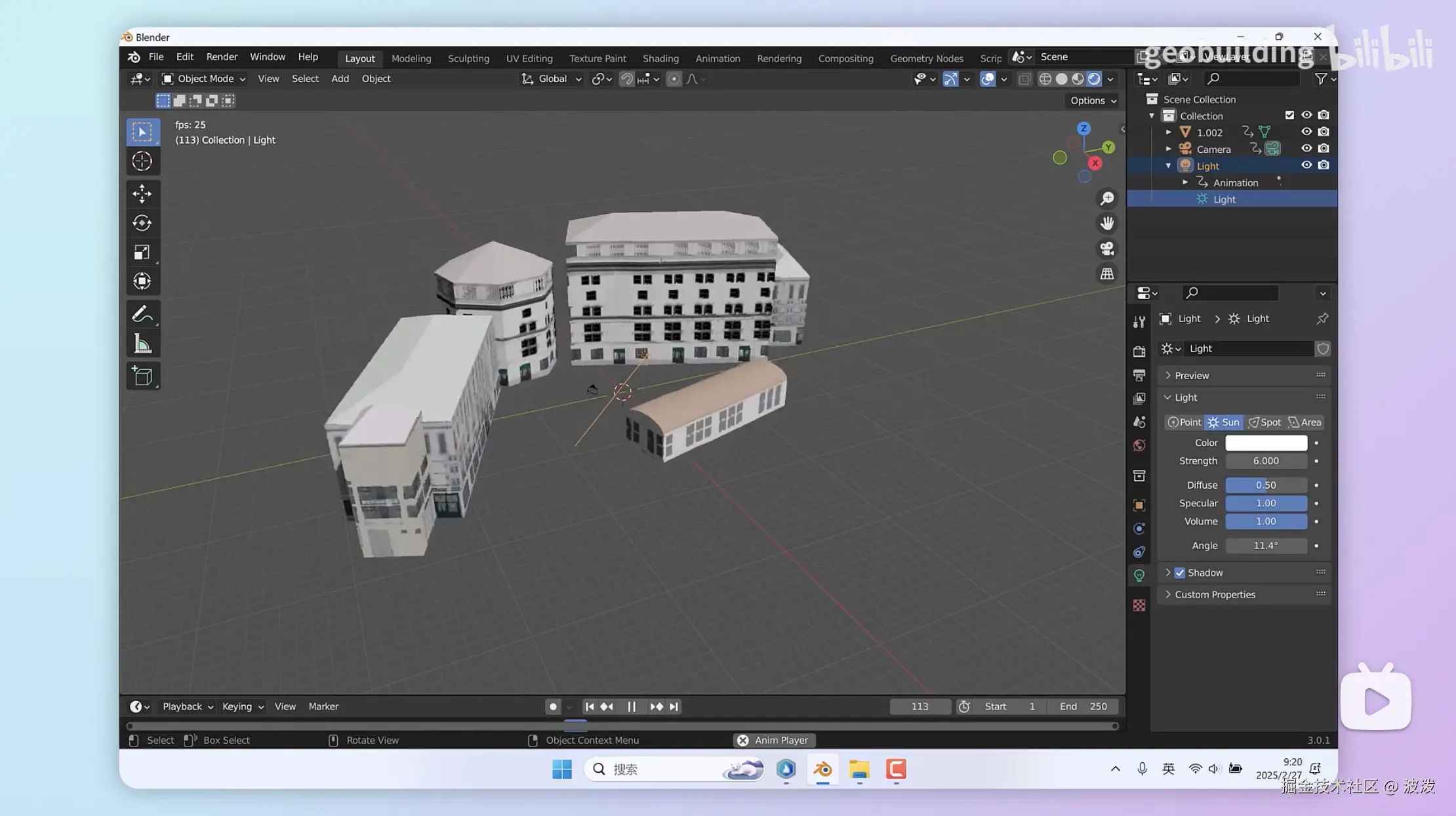Open the Render menu
1456x816 pixels.
[x=222, y=57]
